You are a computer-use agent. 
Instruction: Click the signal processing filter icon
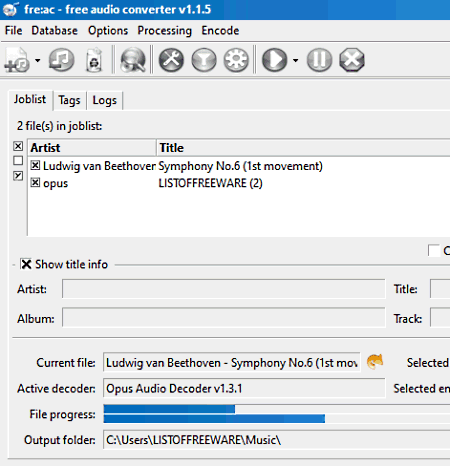(x=204, y=60)
